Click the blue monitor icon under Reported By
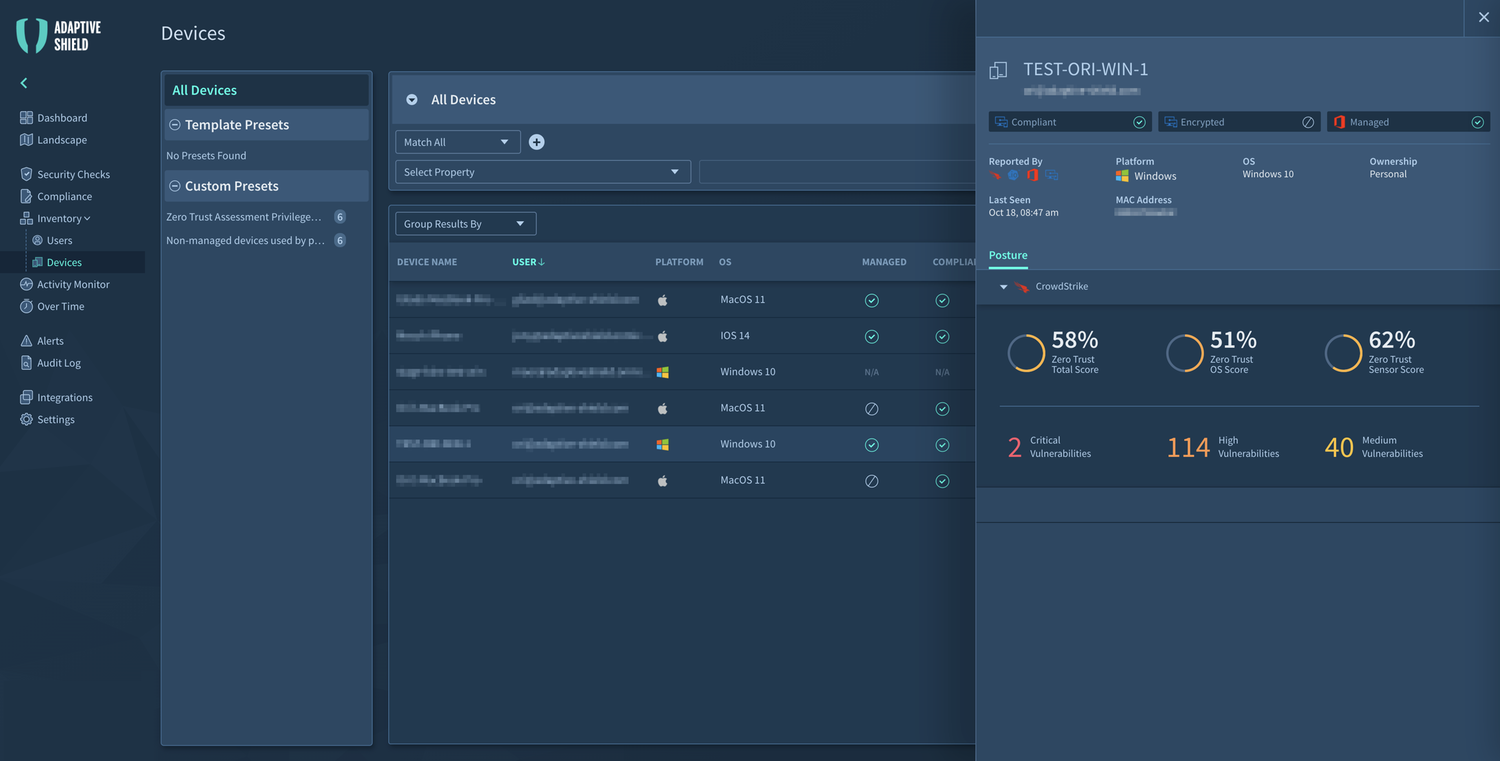 (x=1051, y=175)
